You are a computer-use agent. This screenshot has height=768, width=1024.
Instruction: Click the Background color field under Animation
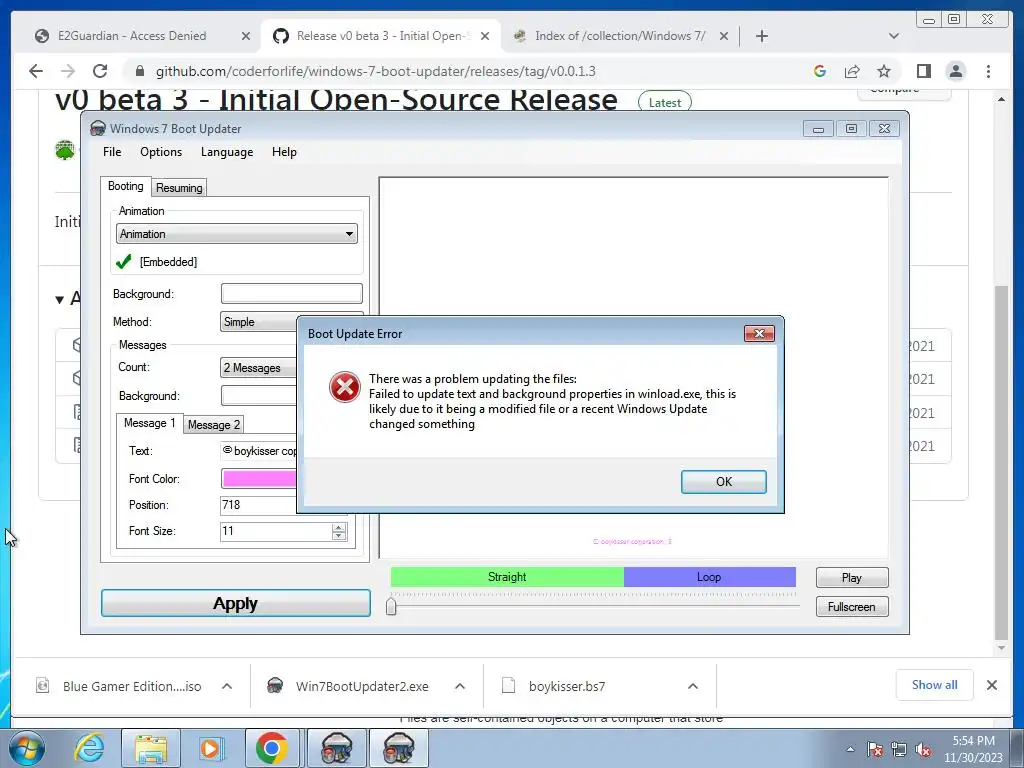291,293
